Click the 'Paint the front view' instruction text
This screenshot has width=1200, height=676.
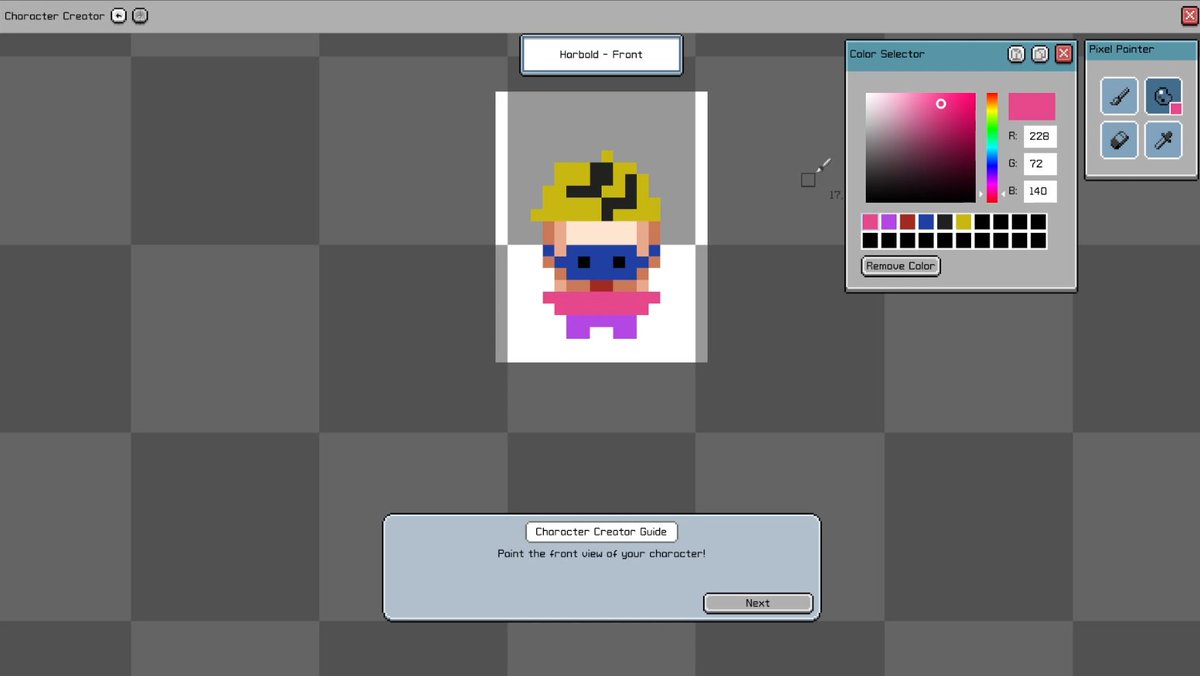[x=601, y=554]
